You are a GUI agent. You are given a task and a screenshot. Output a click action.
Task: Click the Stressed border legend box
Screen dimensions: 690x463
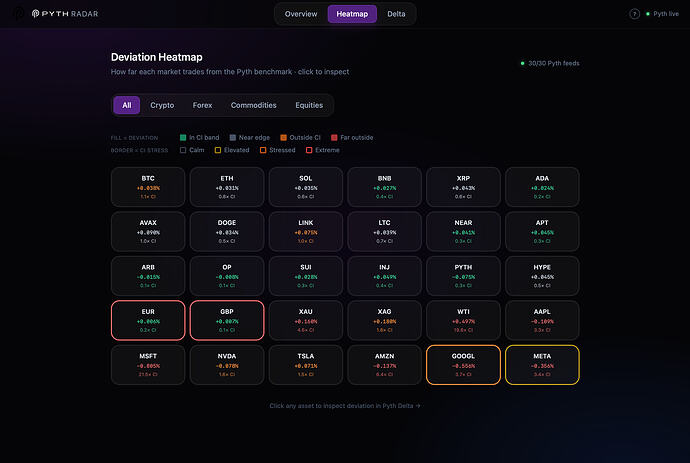tap(263, 150)
